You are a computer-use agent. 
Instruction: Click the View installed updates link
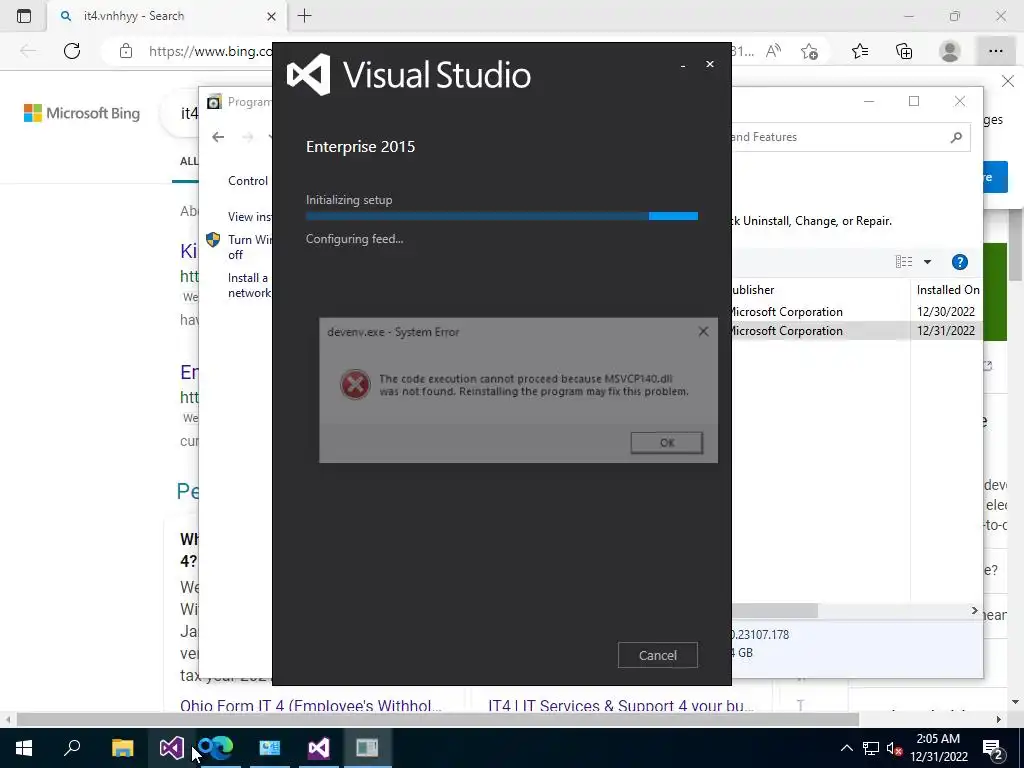coord(249,216)
